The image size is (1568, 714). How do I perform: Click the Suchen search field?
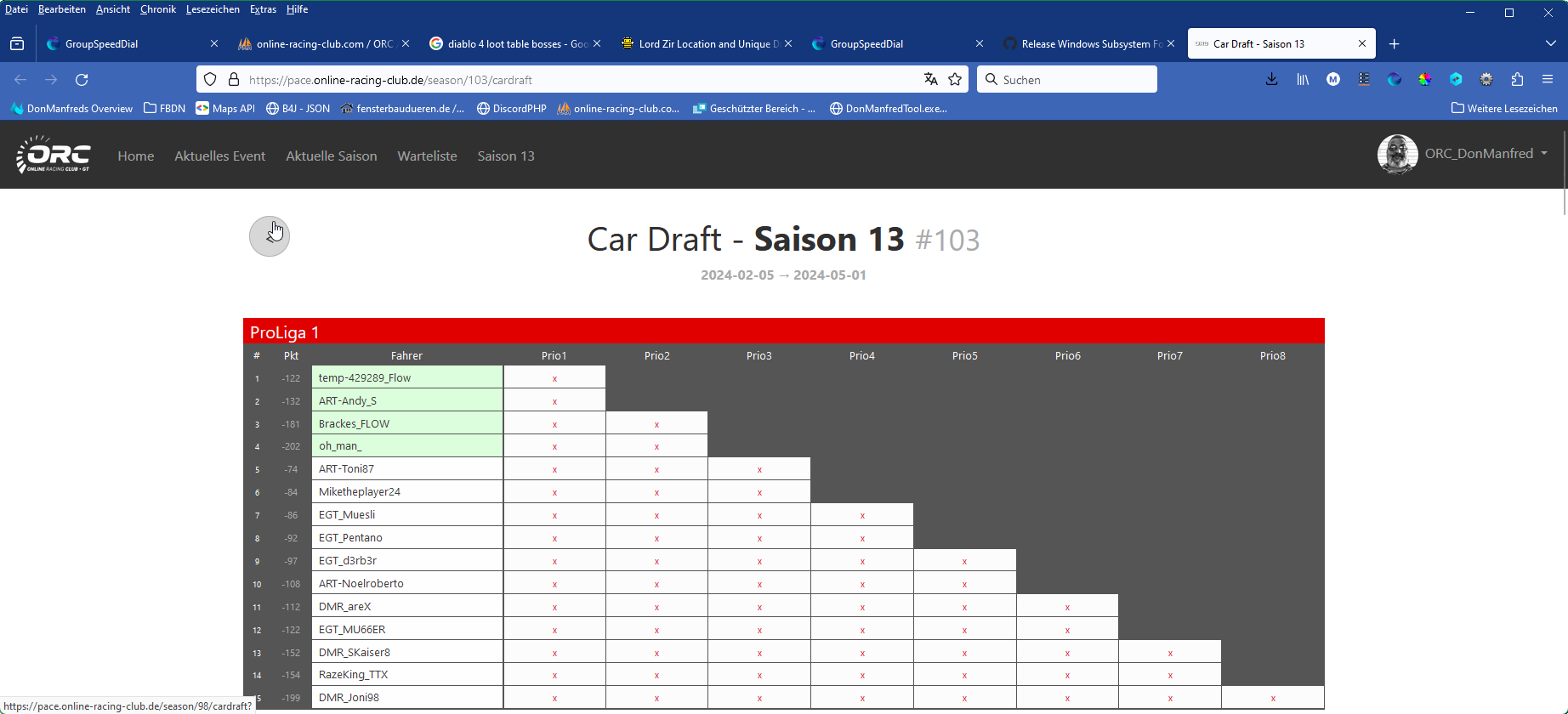pos(1067,80)
